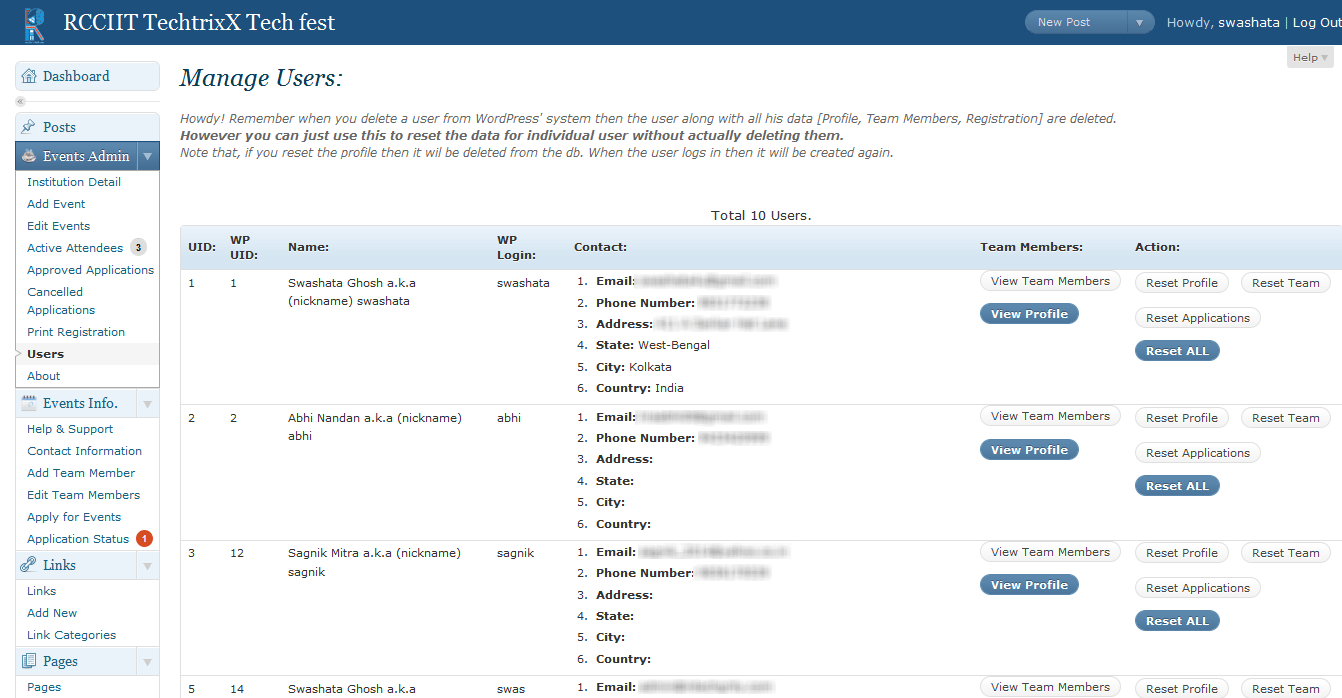Click the Events Admin menu icon
This screenshot has width=1342, height=698.
click(29, 156)
